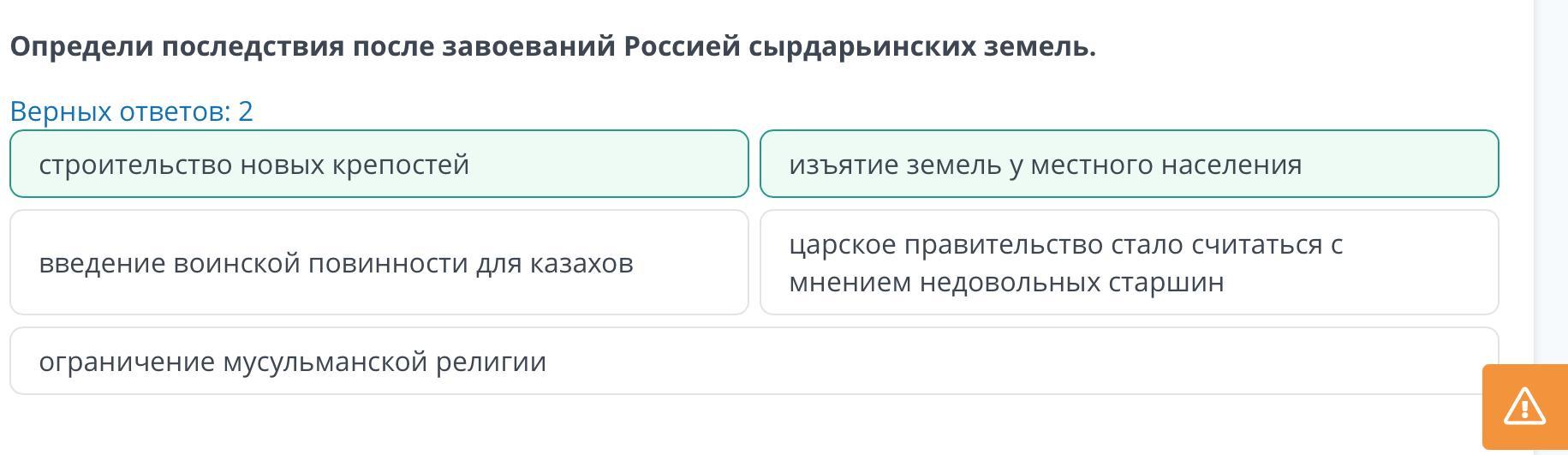The image size is (1568, 455).
Task: Select 'введение воинской повинности для казахов'
Action: coord(379,262)
